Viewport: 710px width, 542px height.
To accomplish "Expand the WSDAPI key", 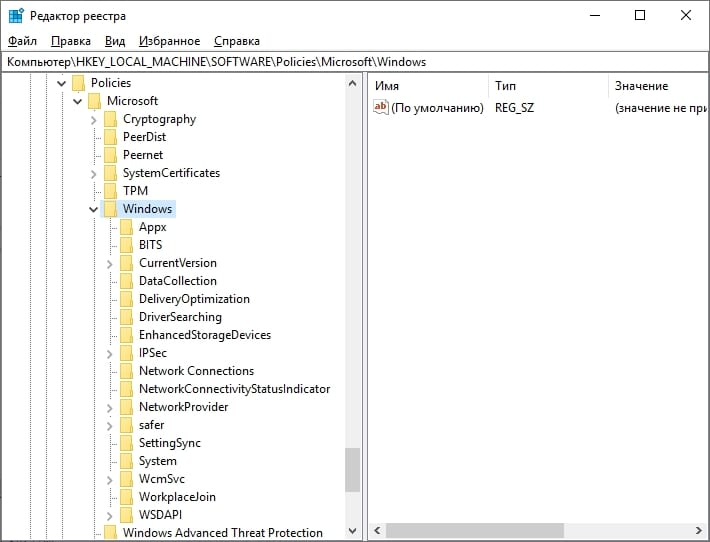I will [x=110, y=516].
